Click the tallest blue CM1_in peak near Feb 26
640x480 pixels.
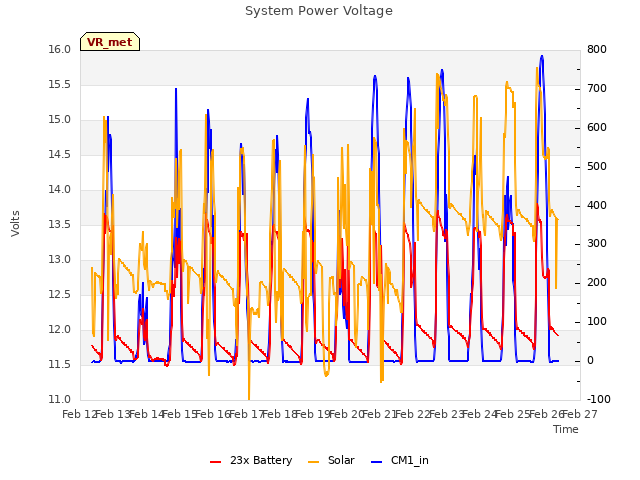[x=542, y=56]
